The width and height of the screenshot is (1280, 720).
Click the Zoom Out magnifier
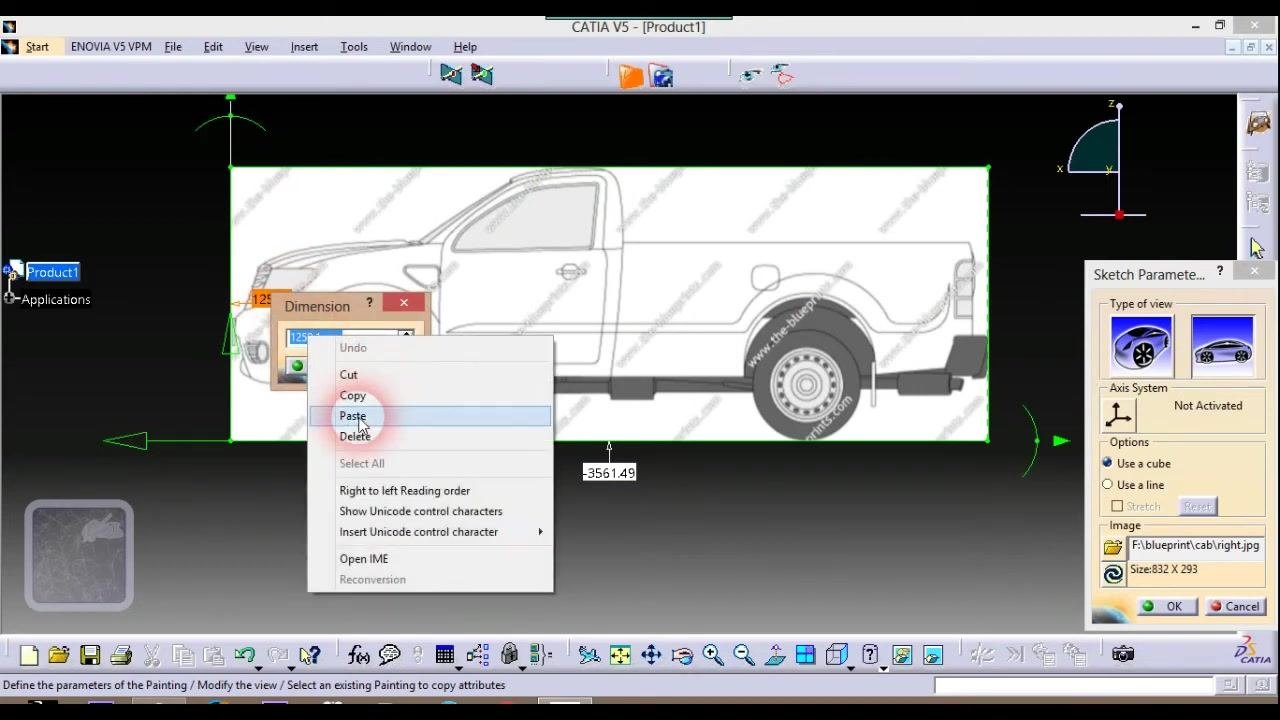(x=744, y=655)
